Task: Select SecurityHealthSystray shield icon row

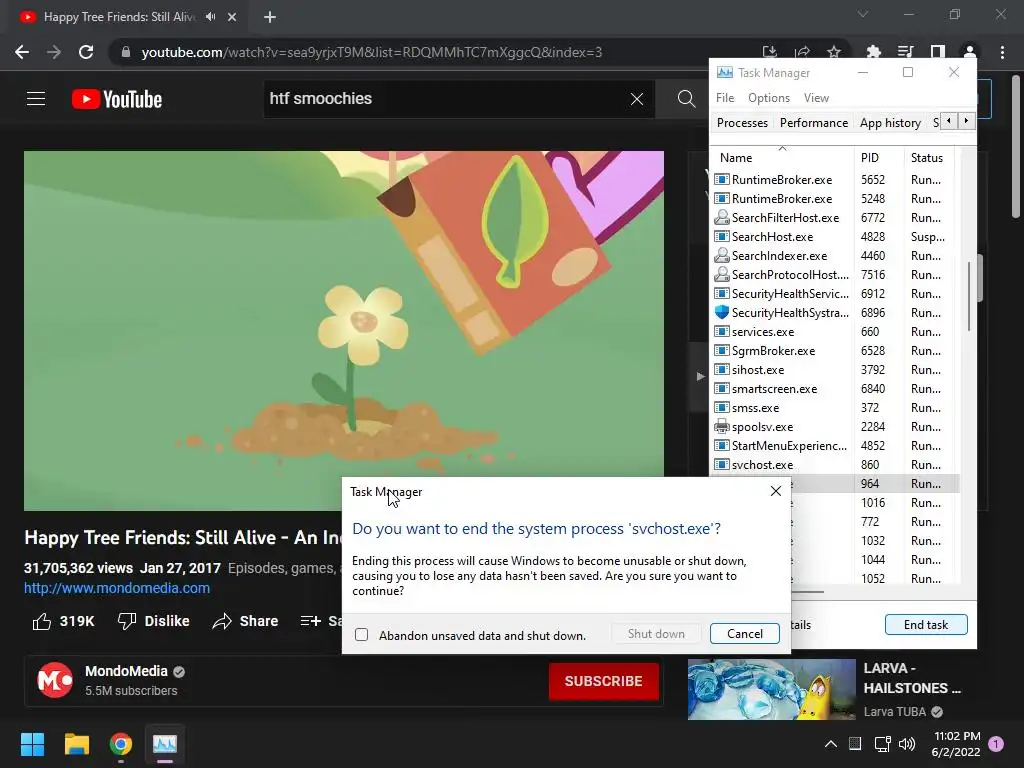Action: (835, 313)
